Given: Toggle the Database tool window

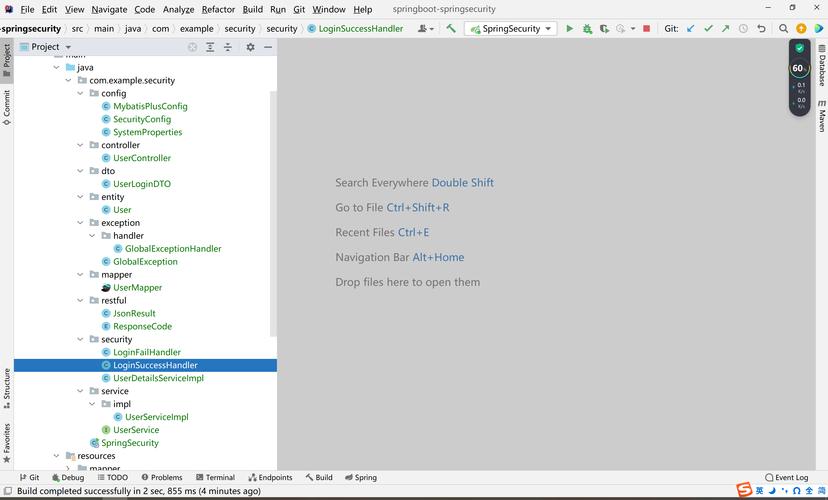Looking at the screenshot, I should point(822,71).
